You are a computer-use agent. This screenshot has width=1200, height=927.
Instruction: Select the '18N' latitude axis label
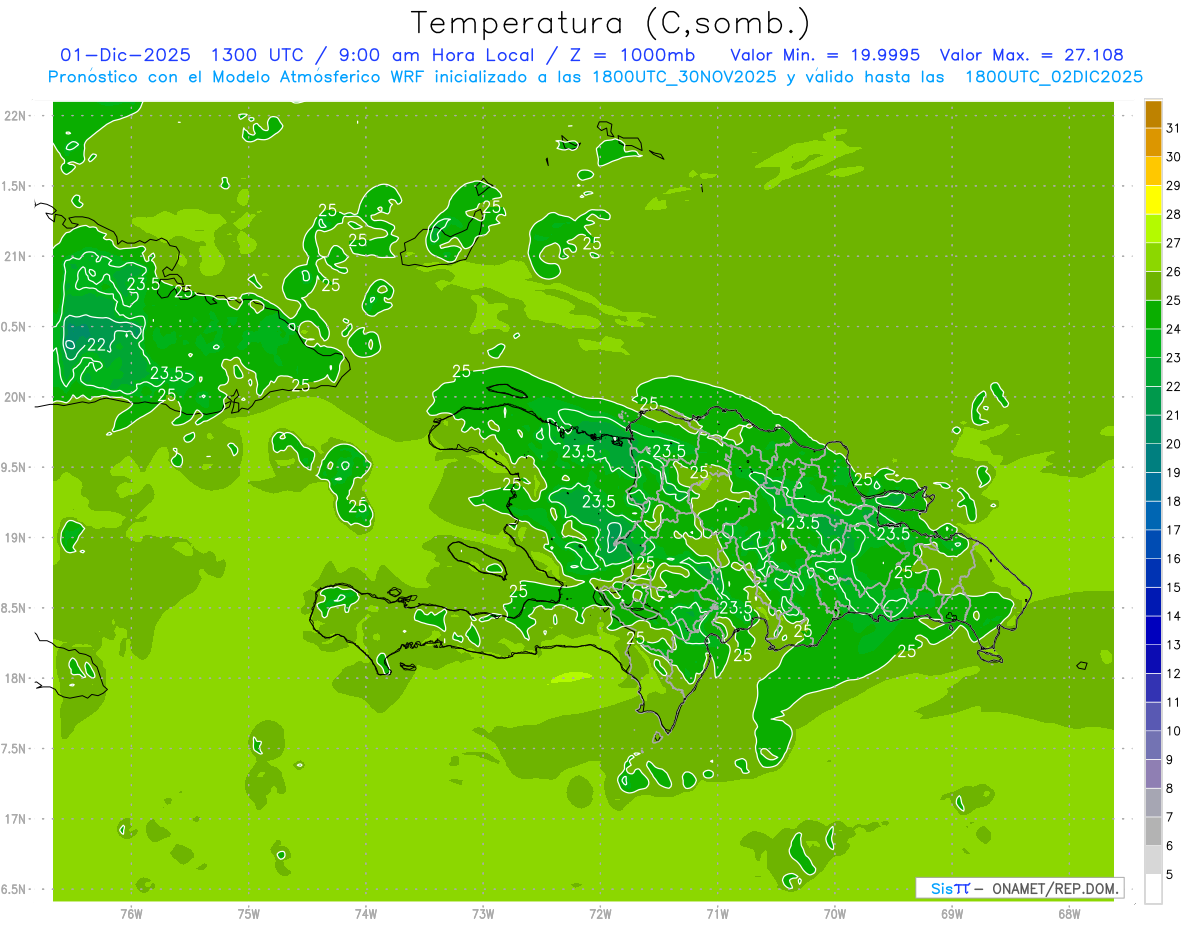click(17, 678)
